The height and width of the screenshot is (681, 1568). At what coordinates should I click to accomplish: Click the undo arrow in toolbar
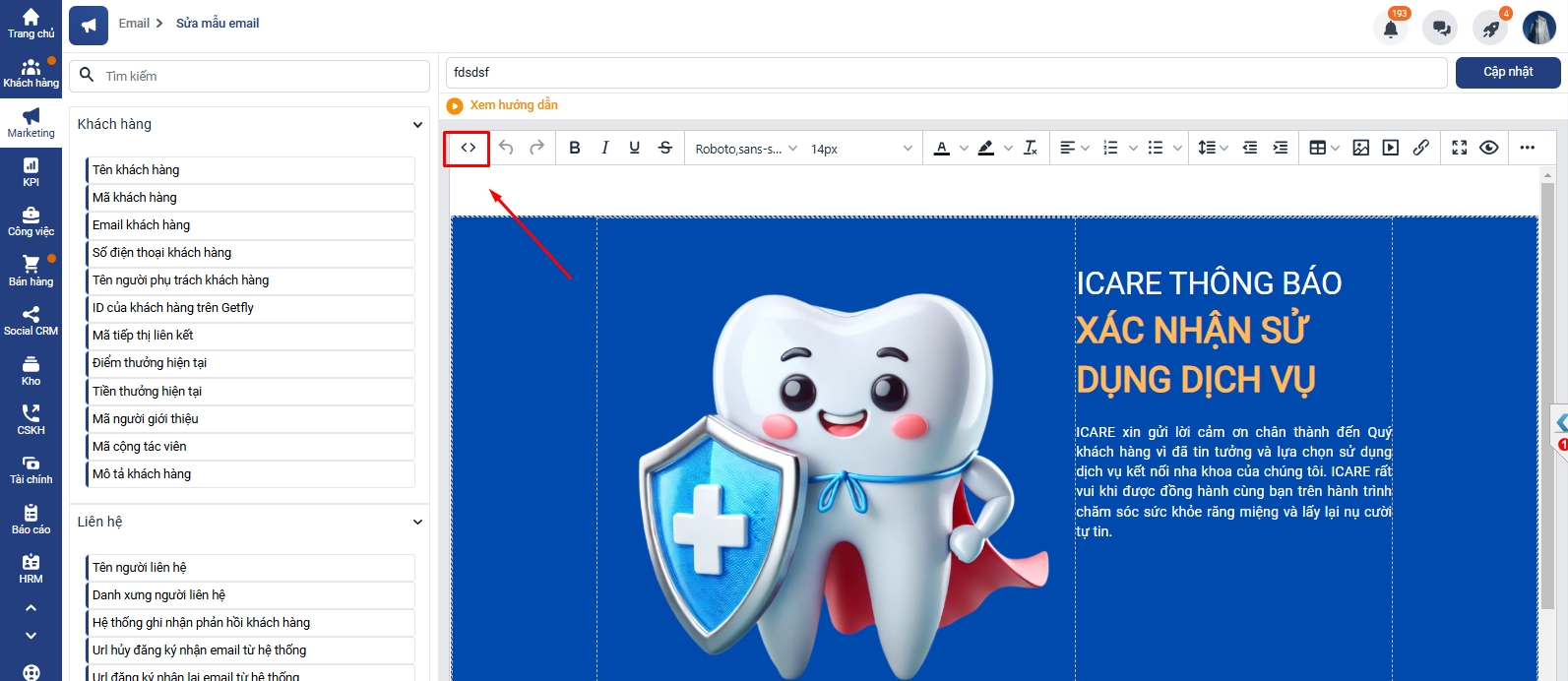[506, 148]
